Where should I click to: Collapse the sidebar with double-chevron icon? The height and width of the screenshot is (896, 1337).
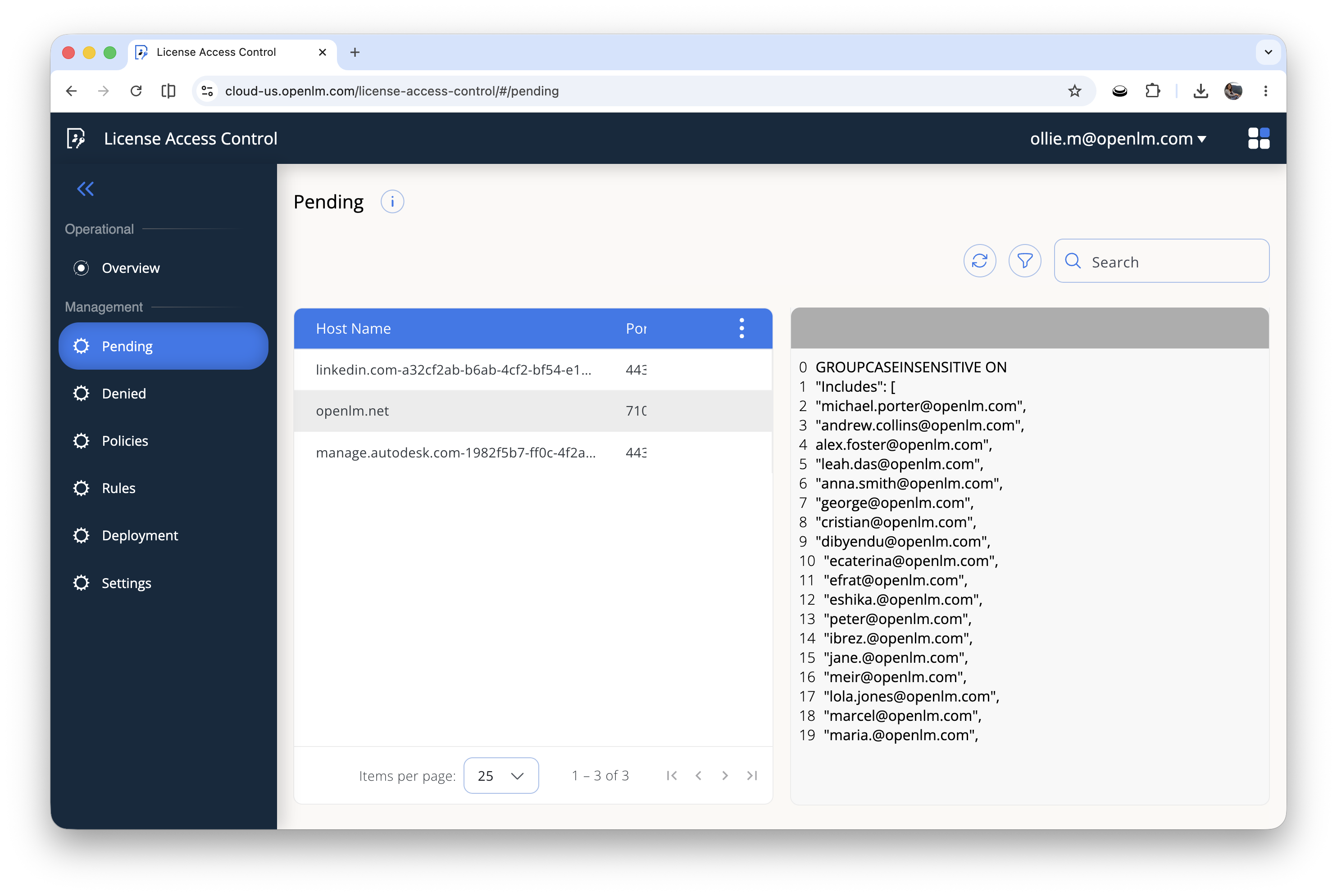[85, 189]
